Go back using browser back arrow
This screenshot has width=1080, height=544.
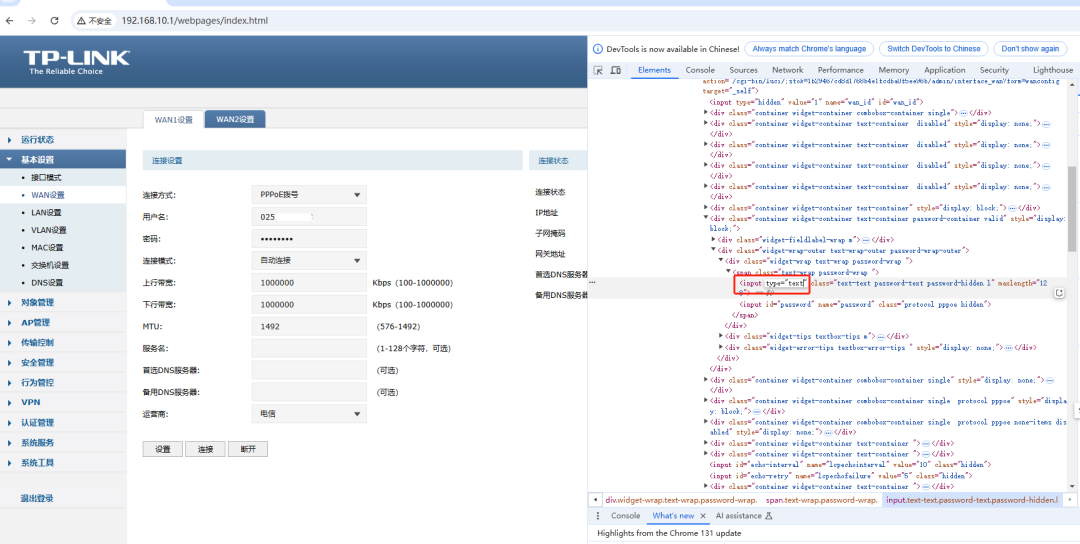coord(12,20)
